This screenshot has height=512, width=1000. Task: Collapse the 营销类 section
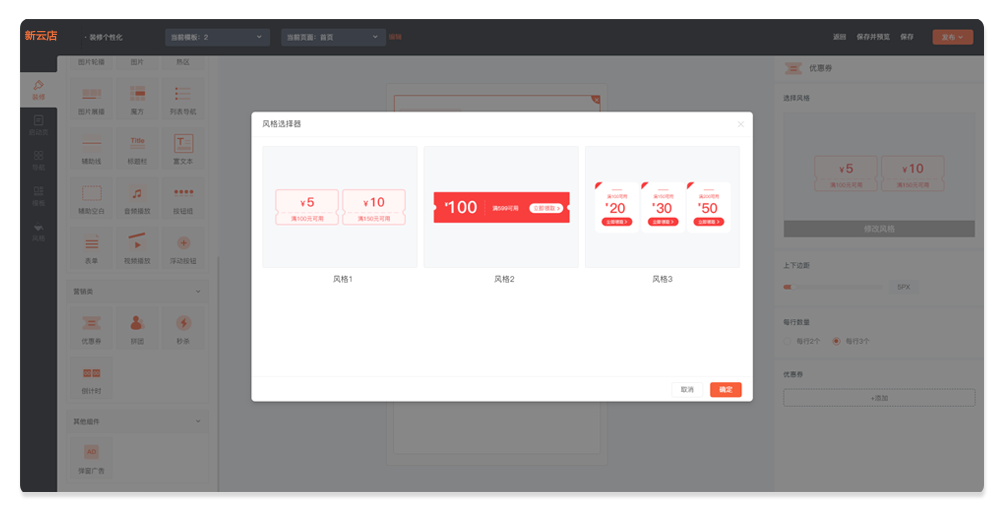tap(198, 291)
